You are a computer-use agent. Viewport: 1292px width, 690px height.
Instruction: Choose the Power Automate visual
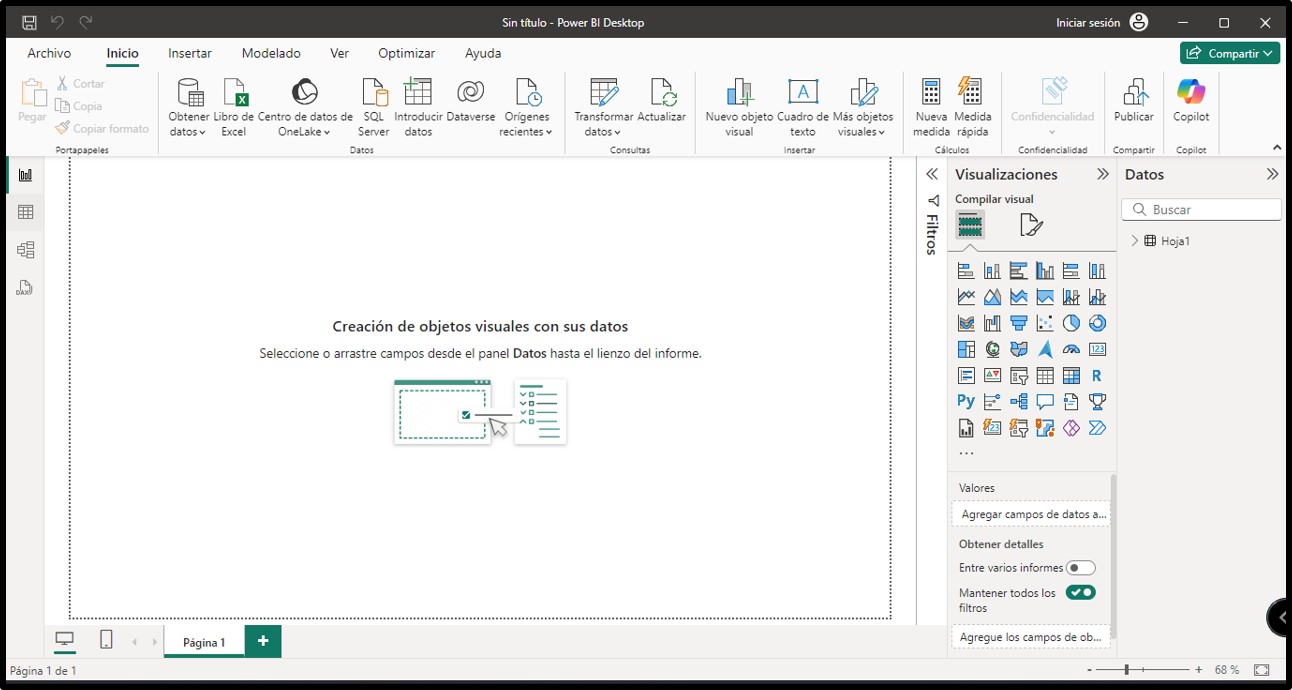[1097, 428]
